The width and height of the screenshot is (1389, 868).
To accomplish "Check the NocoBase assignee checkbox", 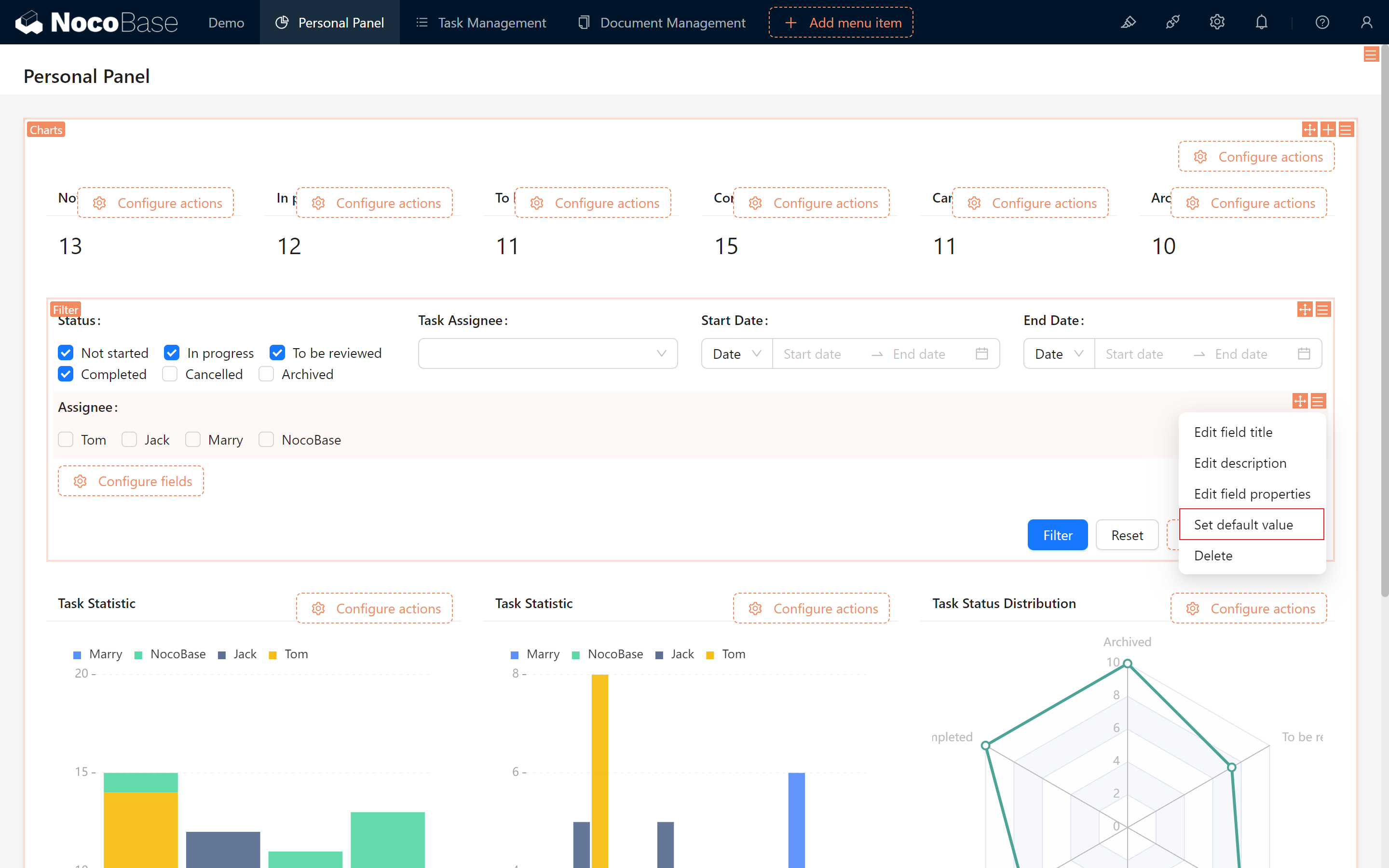I will [266, 439].
